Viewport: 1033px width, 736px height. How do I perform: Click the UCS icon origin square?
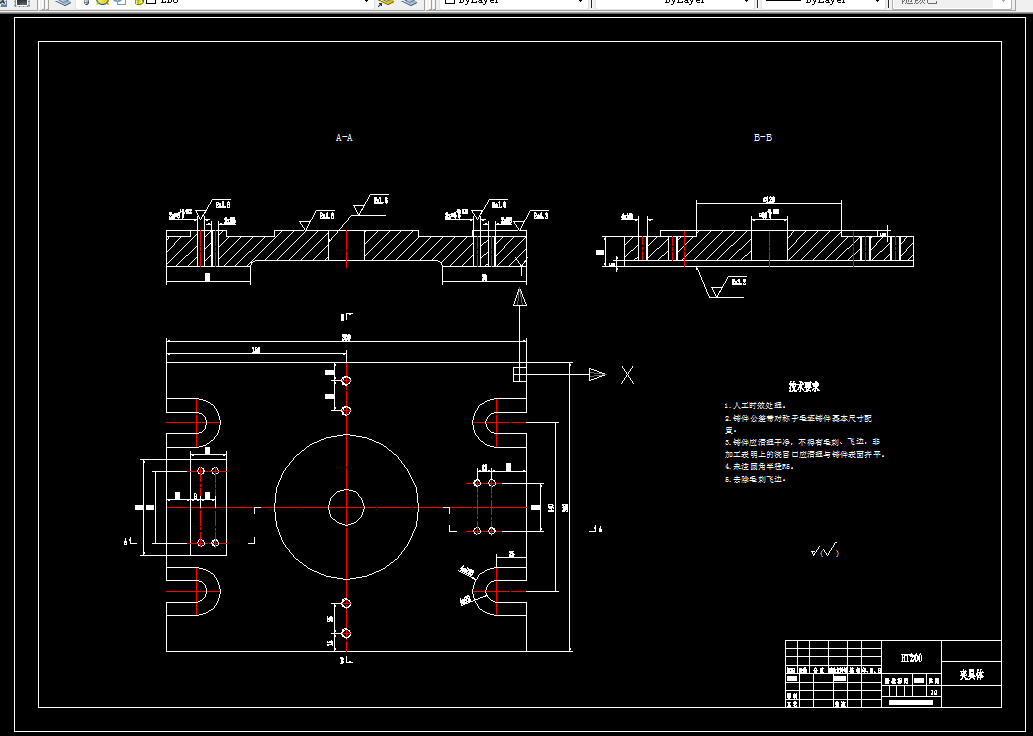(x=520, y=374)
